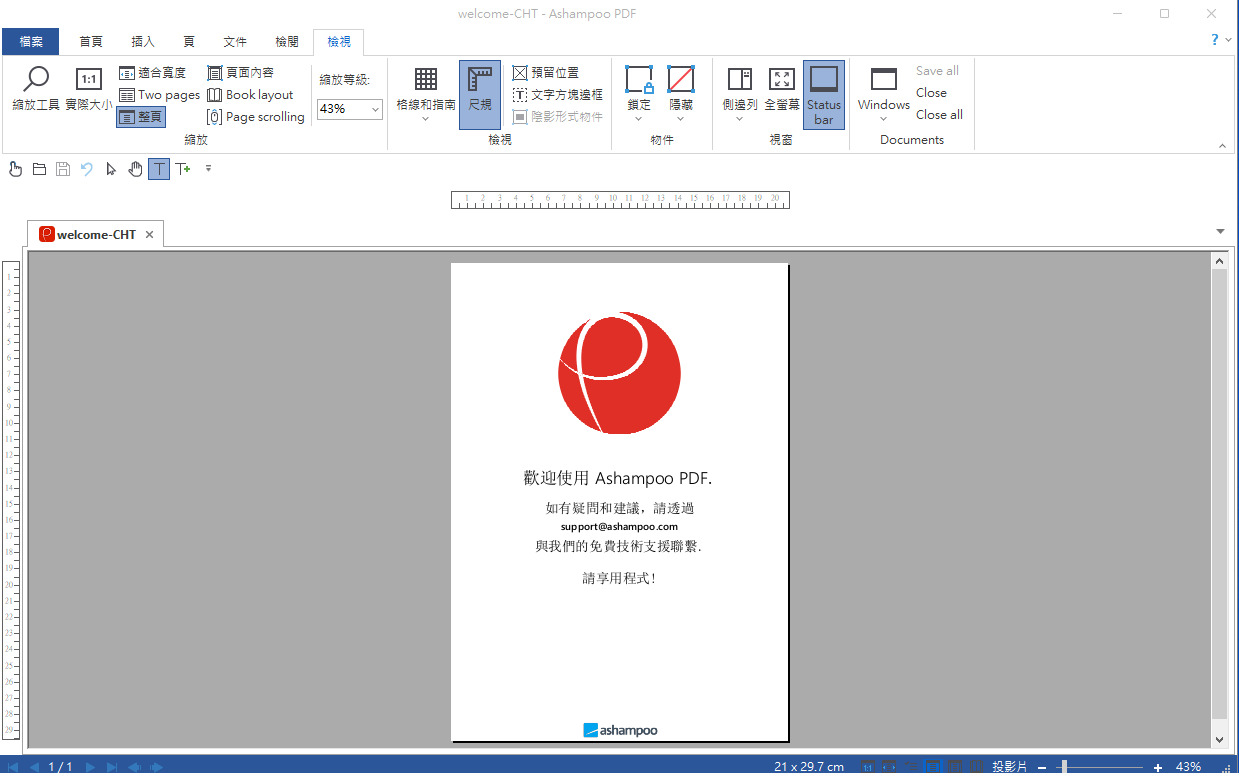The height and width of the screenshot is (773, 1239).
Task: Open quick access toolbar customize arrow
Action: point(208,169)
